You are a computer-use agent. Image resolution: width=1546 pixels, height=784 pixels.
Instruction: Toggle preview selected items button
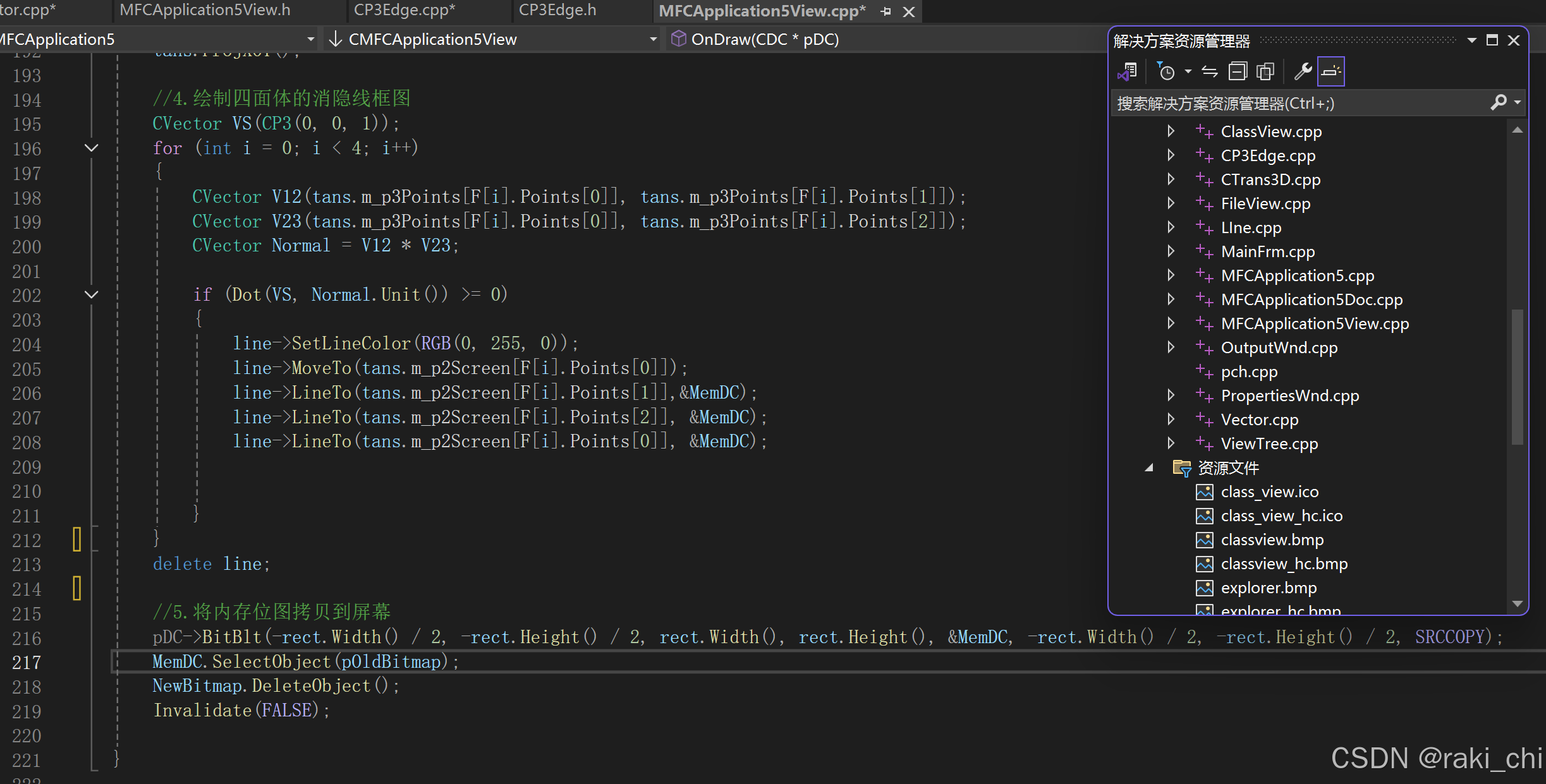coord(1330,72)
